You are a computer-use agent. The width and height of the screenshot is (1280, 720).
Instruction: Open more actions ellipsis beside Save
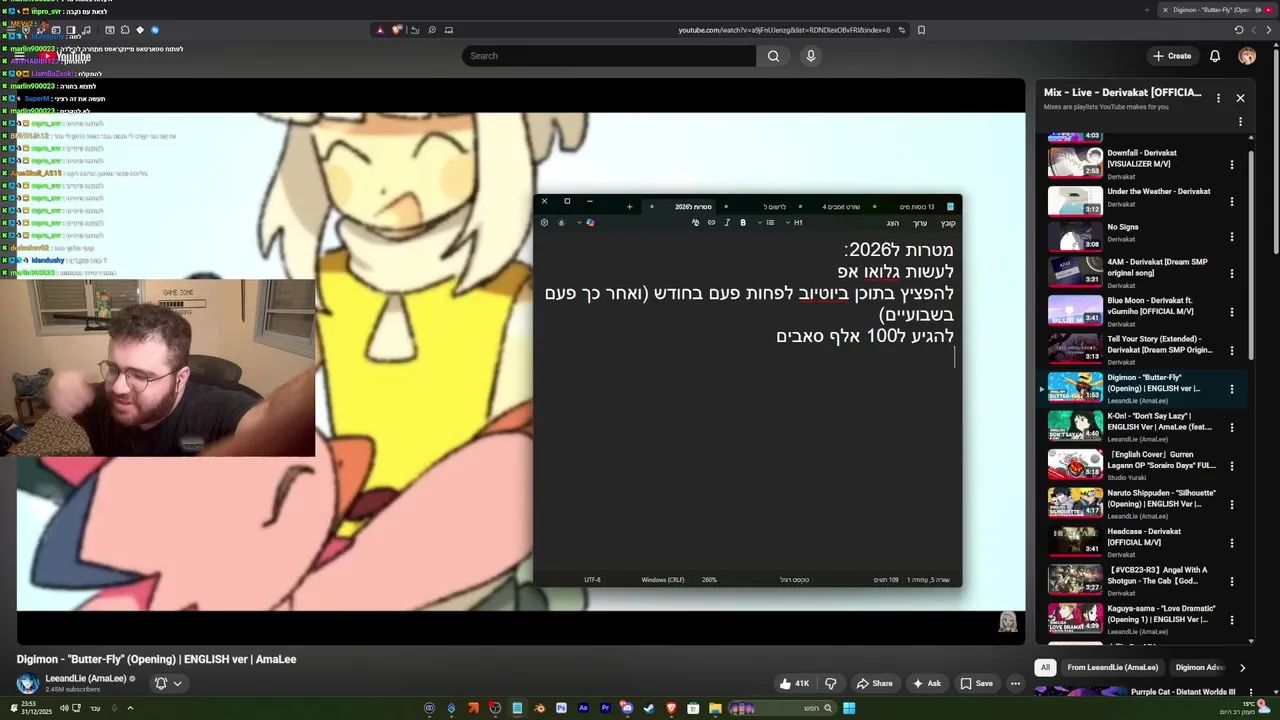pos(1015,683)
